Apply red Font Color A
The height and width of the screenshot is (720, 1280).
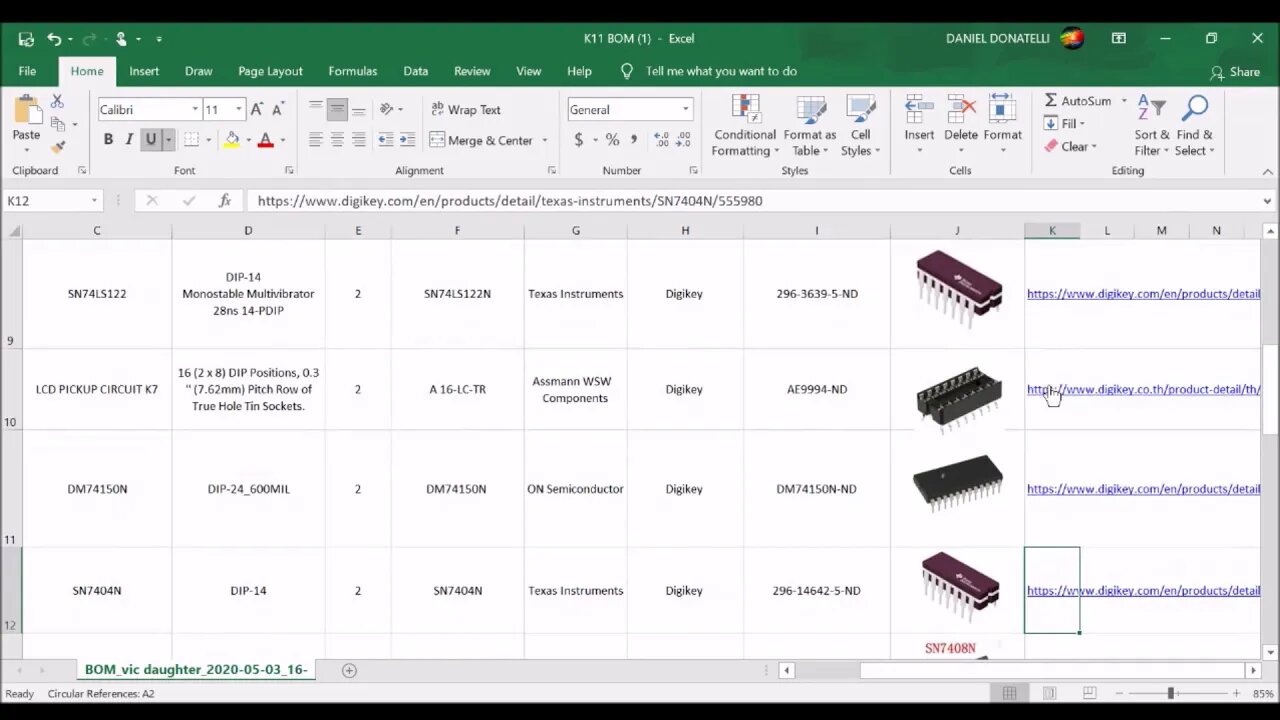[x=265, y=140]
